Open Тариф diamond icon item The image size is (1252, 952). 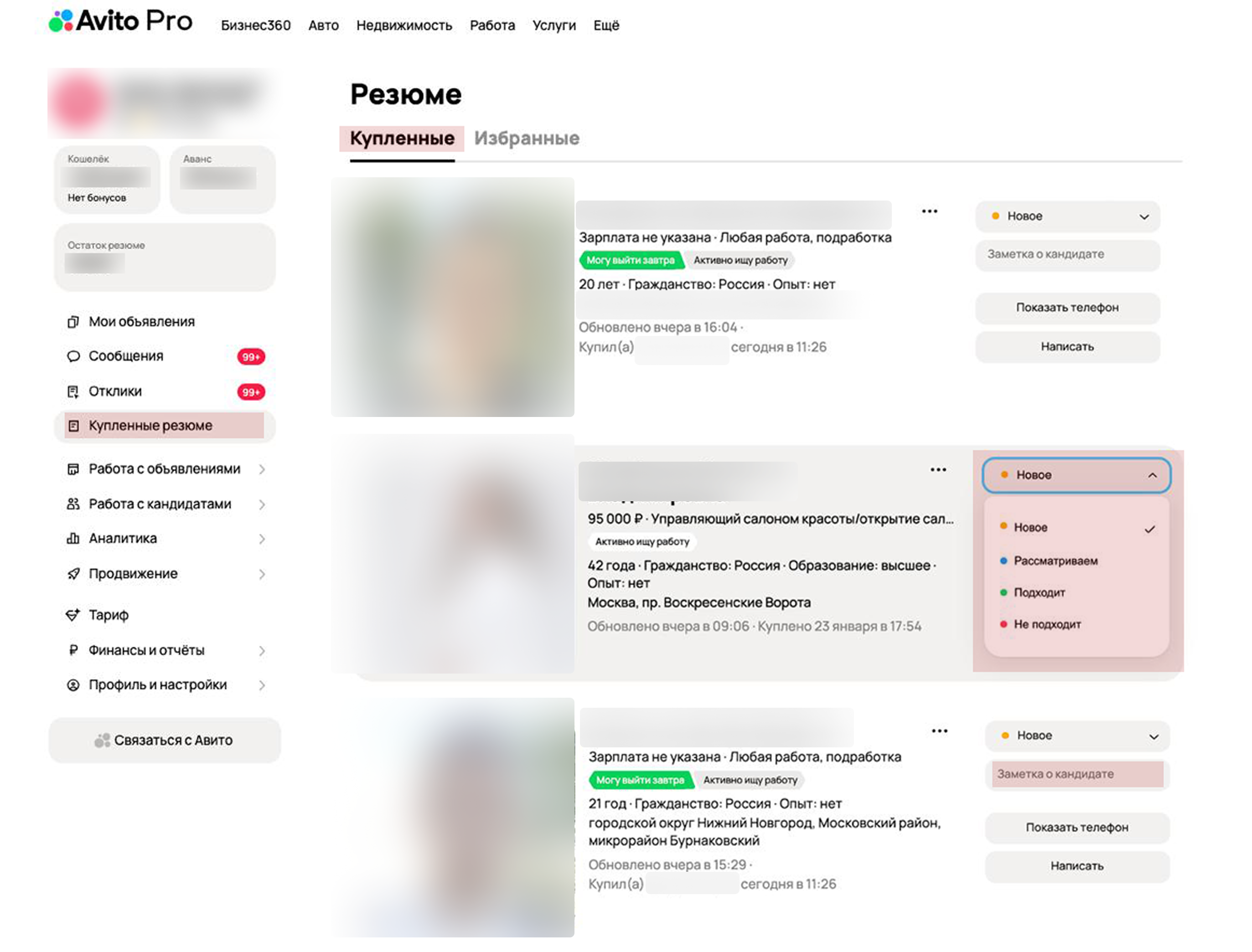point(108,615)
